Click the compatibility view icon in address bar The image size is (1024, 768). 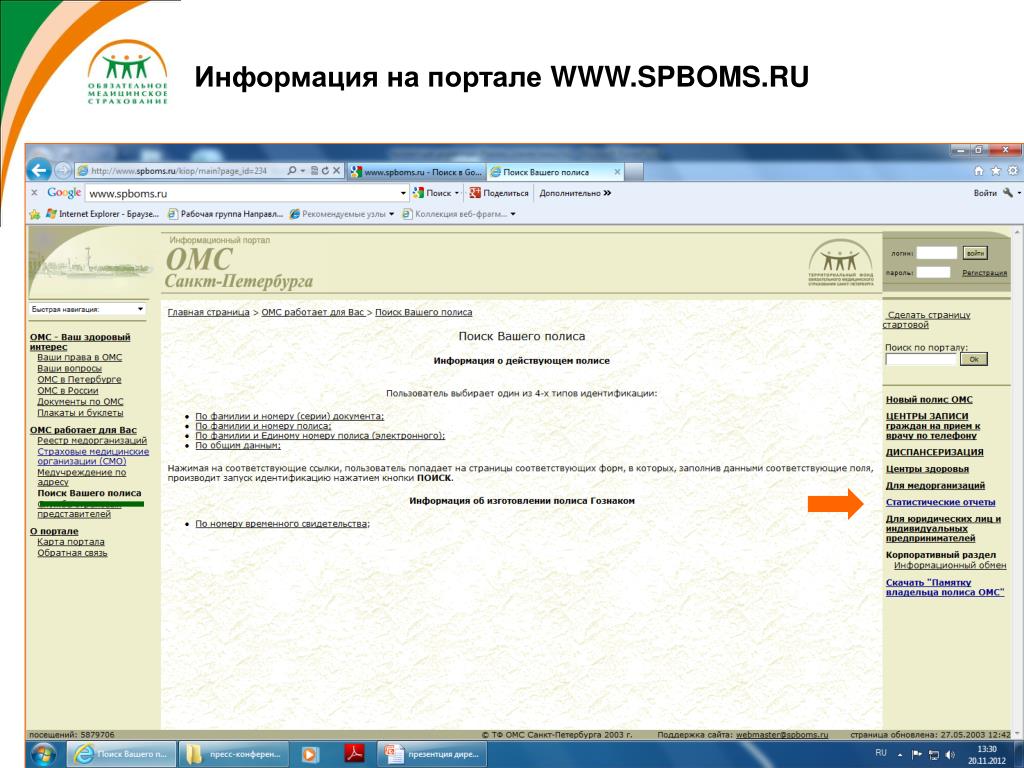(314, 171)
